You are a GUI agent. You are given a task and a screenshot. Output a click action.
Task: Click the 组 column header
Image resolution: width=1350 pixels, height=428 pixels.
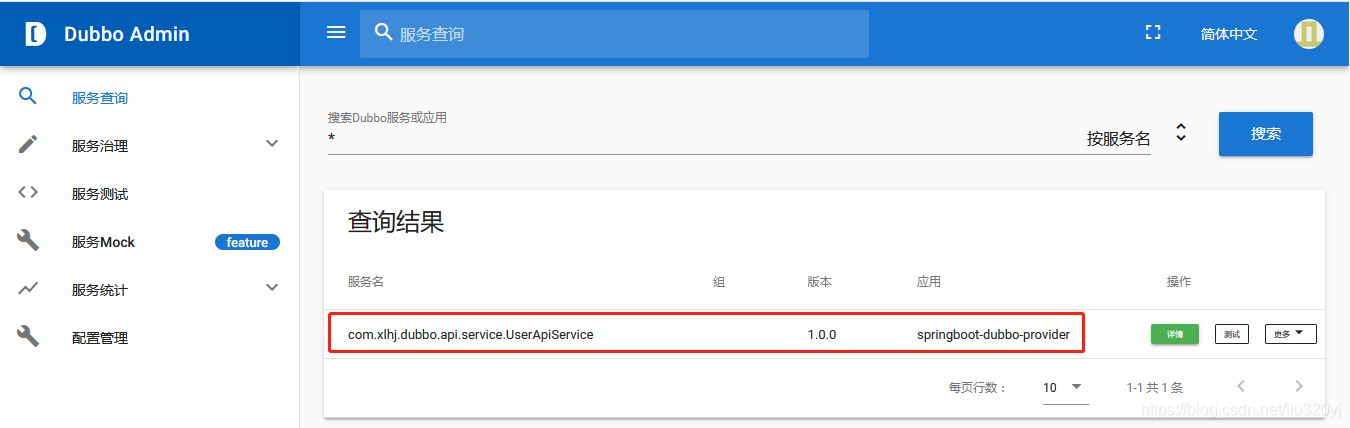coord(719,282)
